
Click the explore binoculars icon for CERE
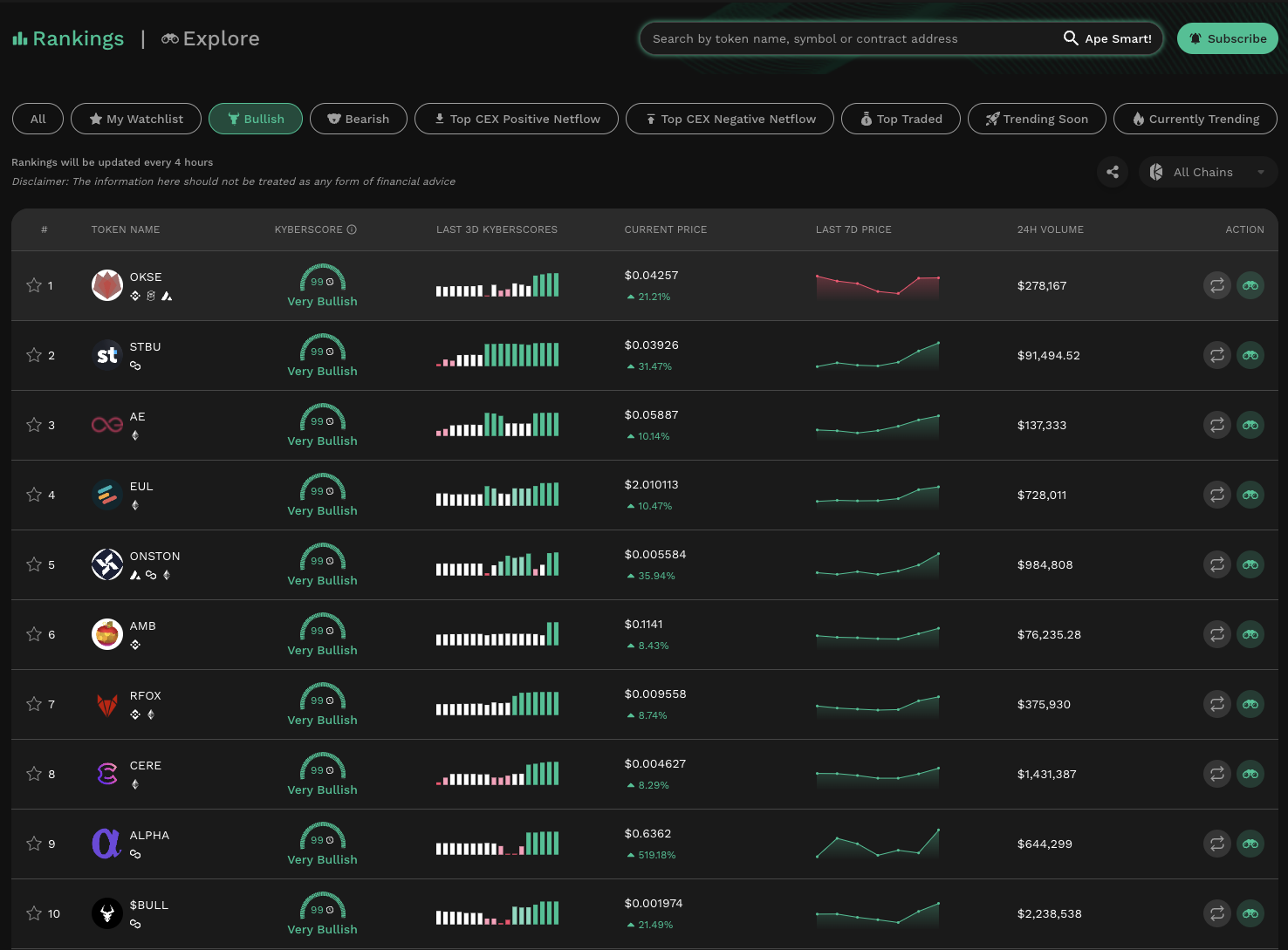click(1250, 774)
